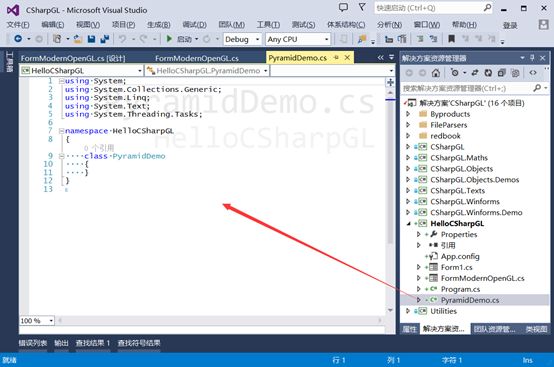This screenshot has width=554, height=367.
Task: Click the new project toolbar icon
Action: 57,39
